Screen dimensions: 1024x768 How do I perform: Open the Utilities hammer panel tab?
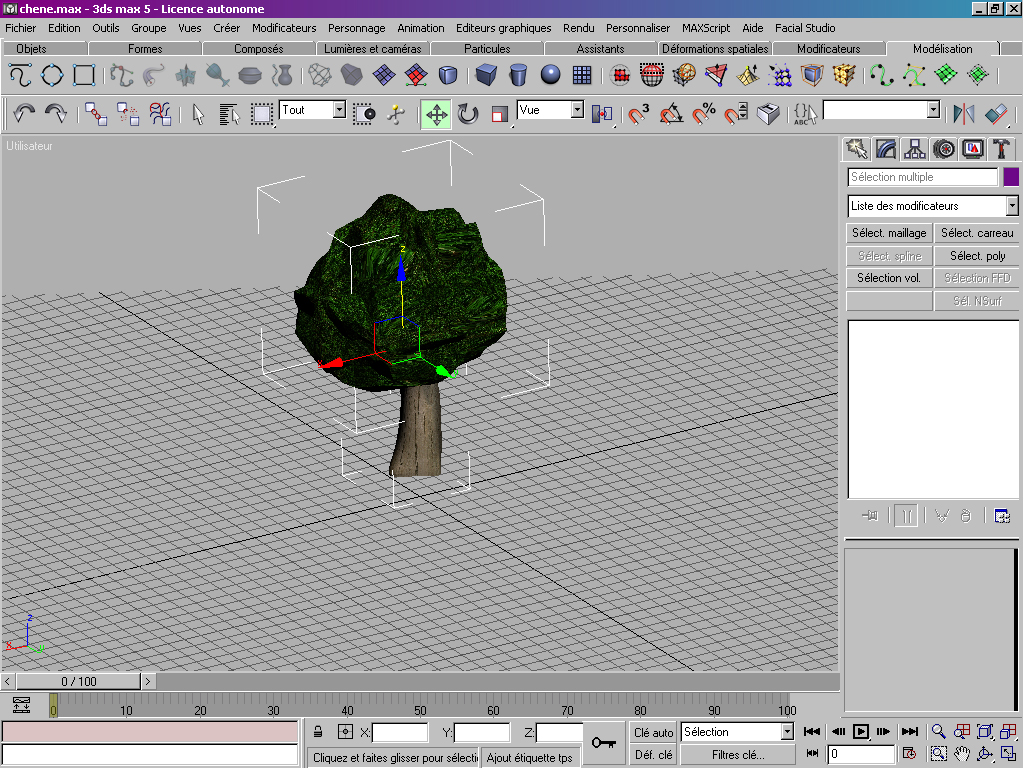click(1002, 149)
